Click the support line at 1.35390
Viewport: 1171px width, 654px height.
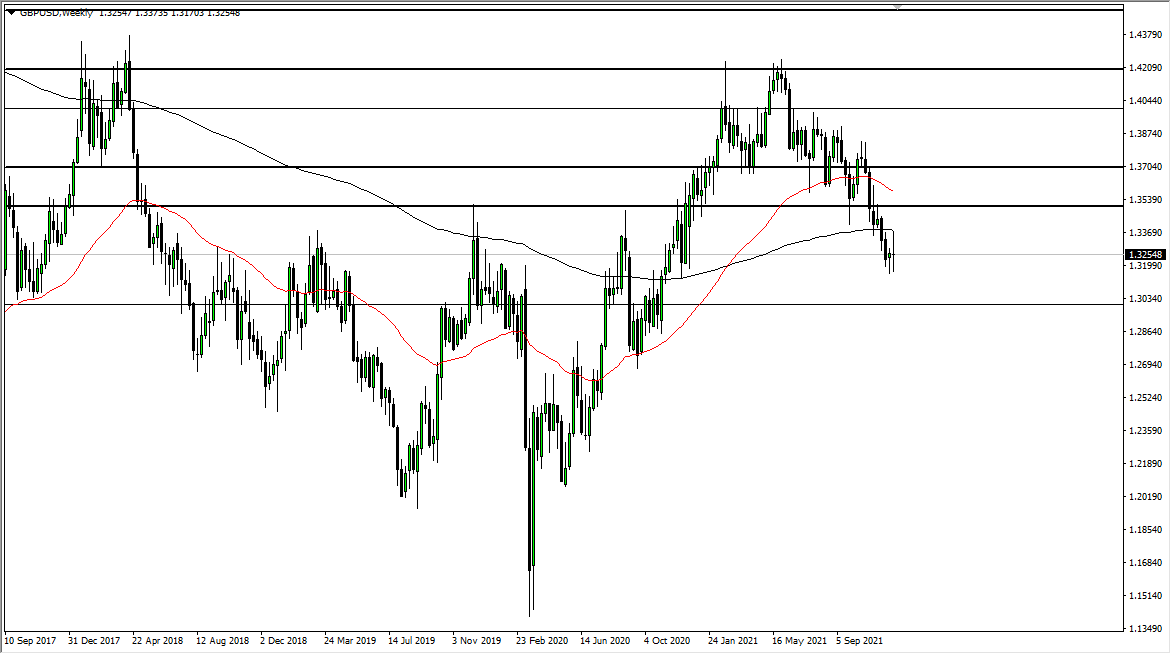pos(400,206)
